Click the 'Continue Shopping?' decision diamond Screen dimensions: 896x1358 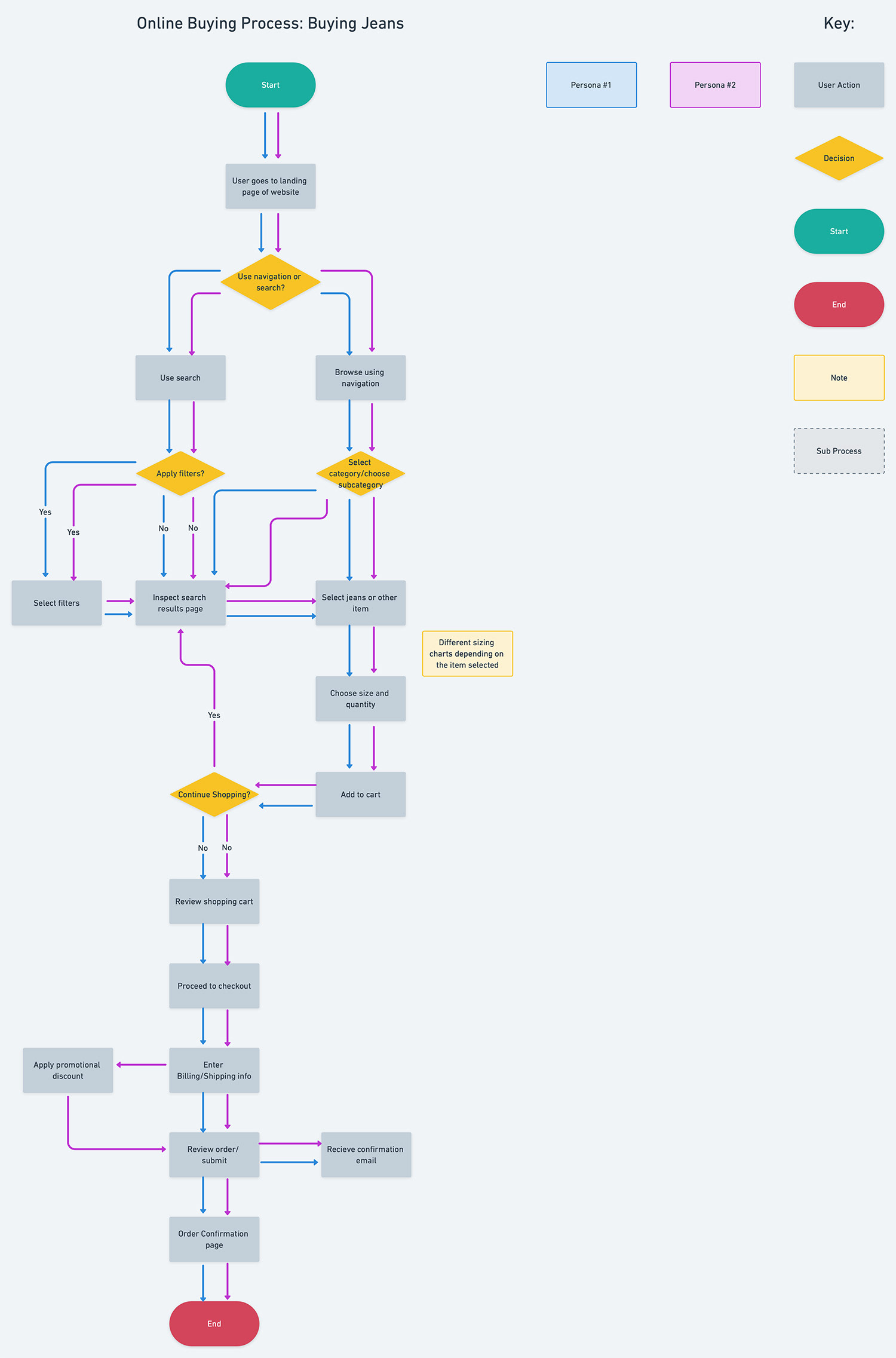click(x=214, y=794)
